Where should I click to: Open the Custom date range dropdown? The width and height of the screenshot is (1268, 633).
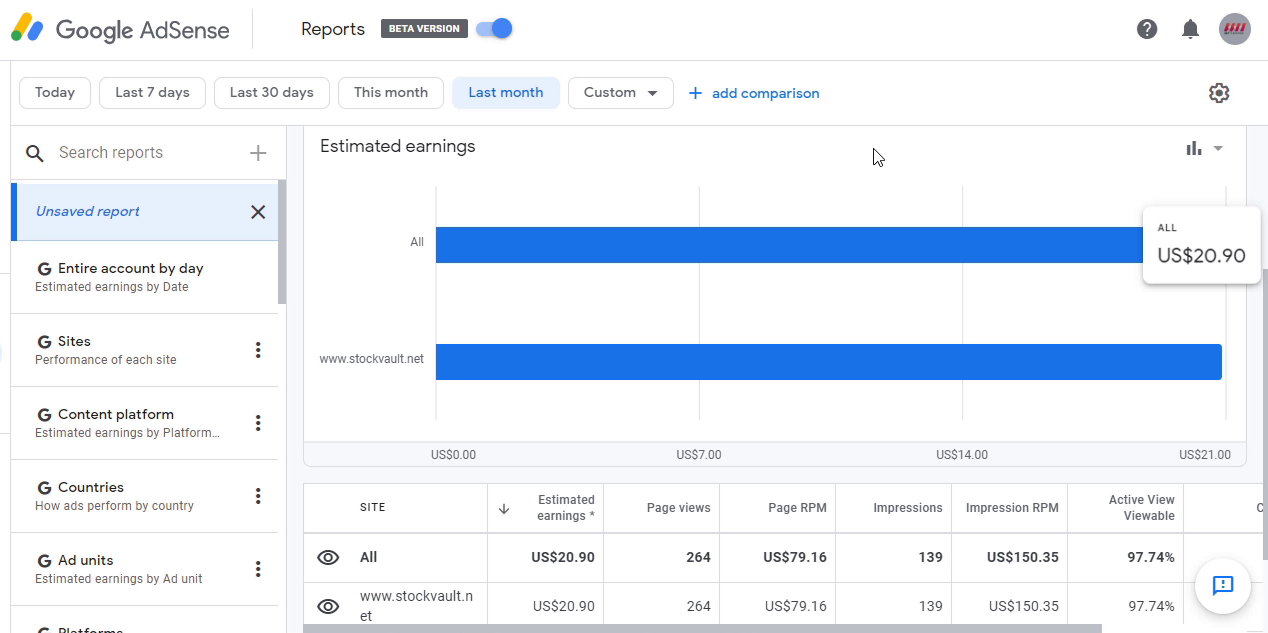point(620,93)
